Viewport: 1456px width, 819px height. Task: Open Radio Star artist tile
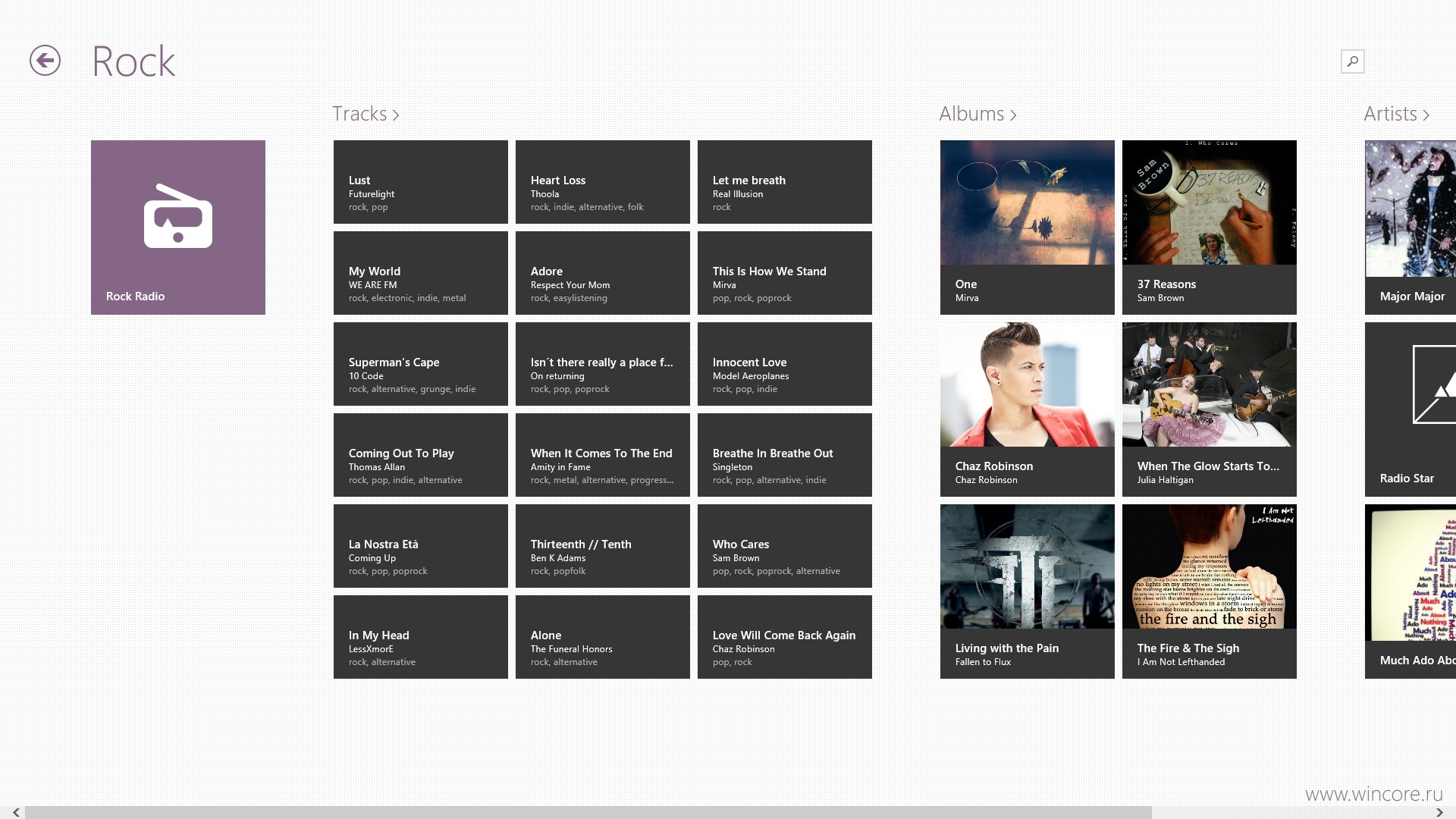(1410, 409)
